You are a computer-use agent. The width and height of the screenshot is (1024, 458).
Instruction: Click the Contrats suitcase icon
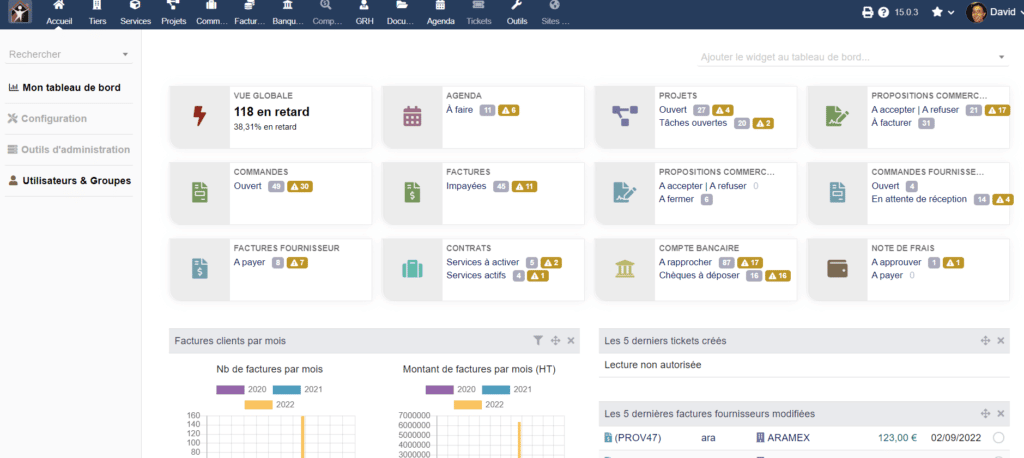click(x=412, y=269)
